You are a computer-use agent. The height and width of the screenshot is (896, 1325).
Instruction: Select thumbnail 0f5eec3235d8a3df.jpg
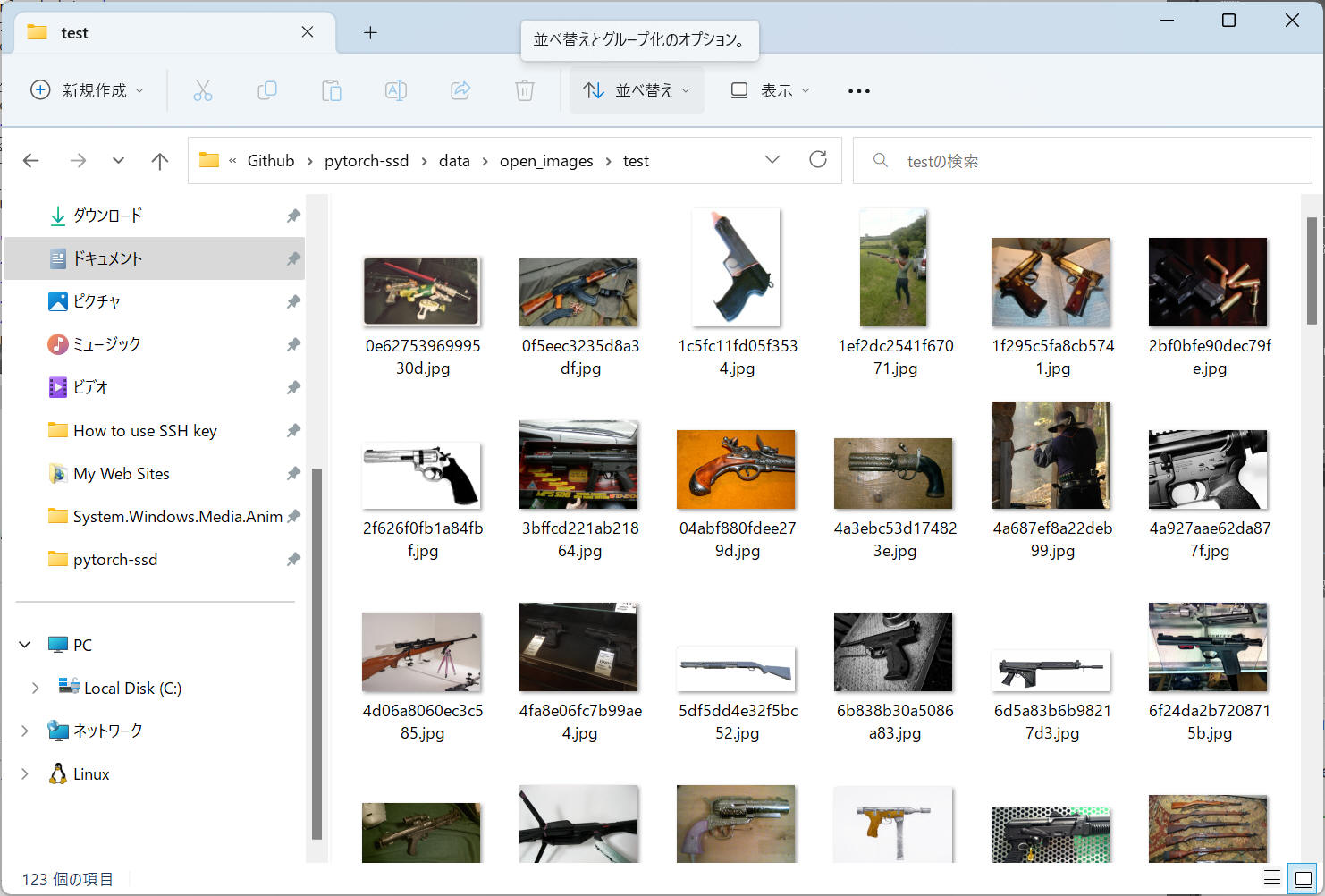point(578,292)
